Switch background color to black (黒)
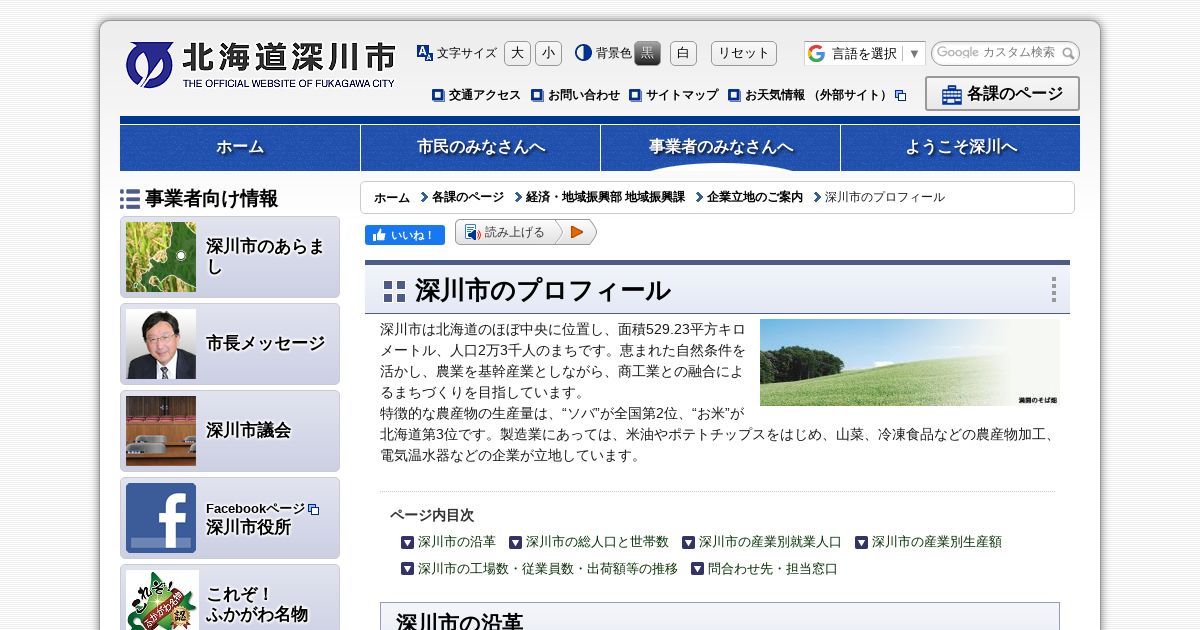 click(647, 53)
